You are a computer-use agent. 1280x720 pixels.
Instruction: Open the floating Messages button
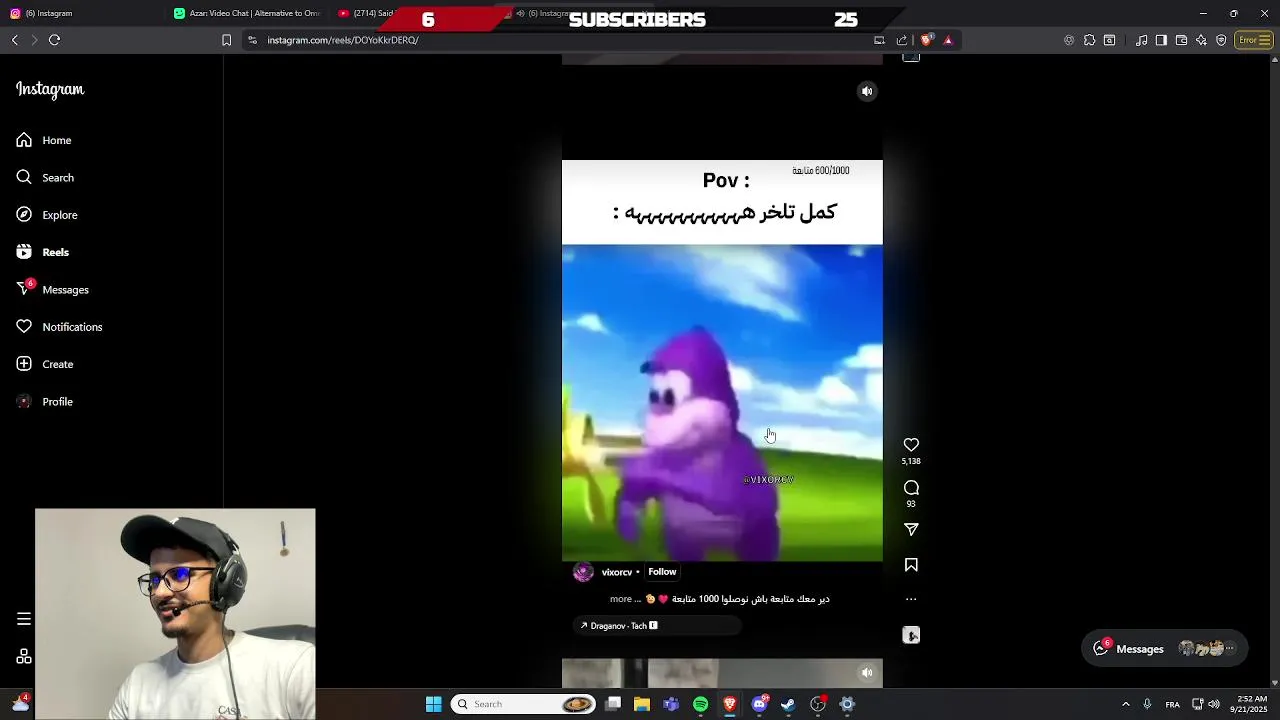(1165, 648)
